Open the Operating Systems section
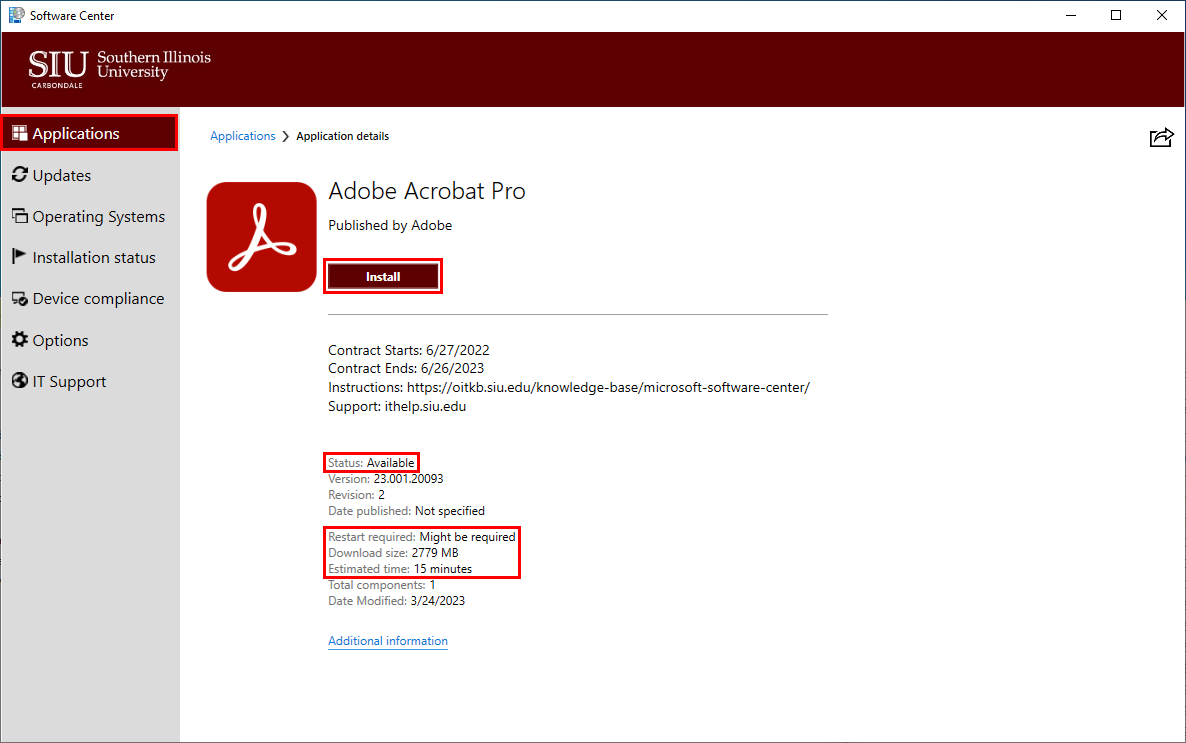Image resolution: width=1186 pixels, height=743 pixels. tap(97, 216)
